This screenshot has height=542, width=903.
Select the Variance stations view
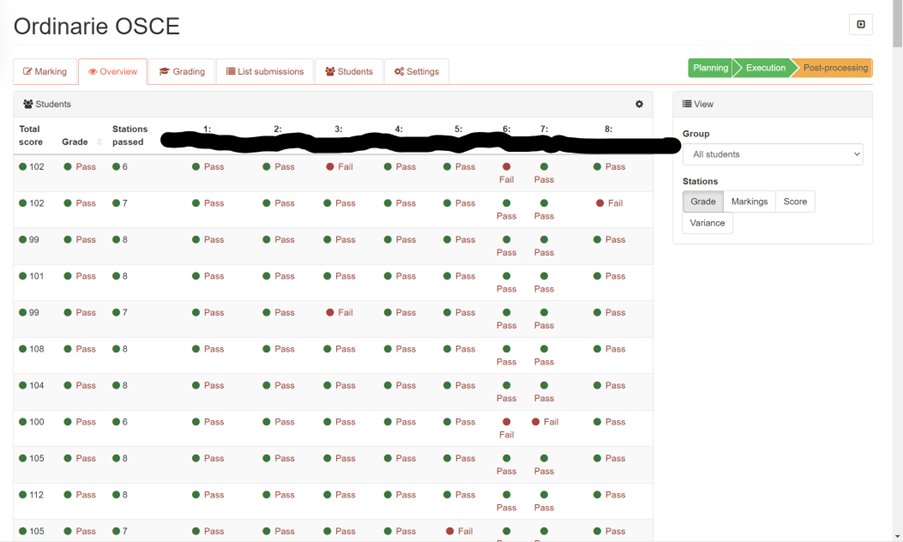(707, 223)
